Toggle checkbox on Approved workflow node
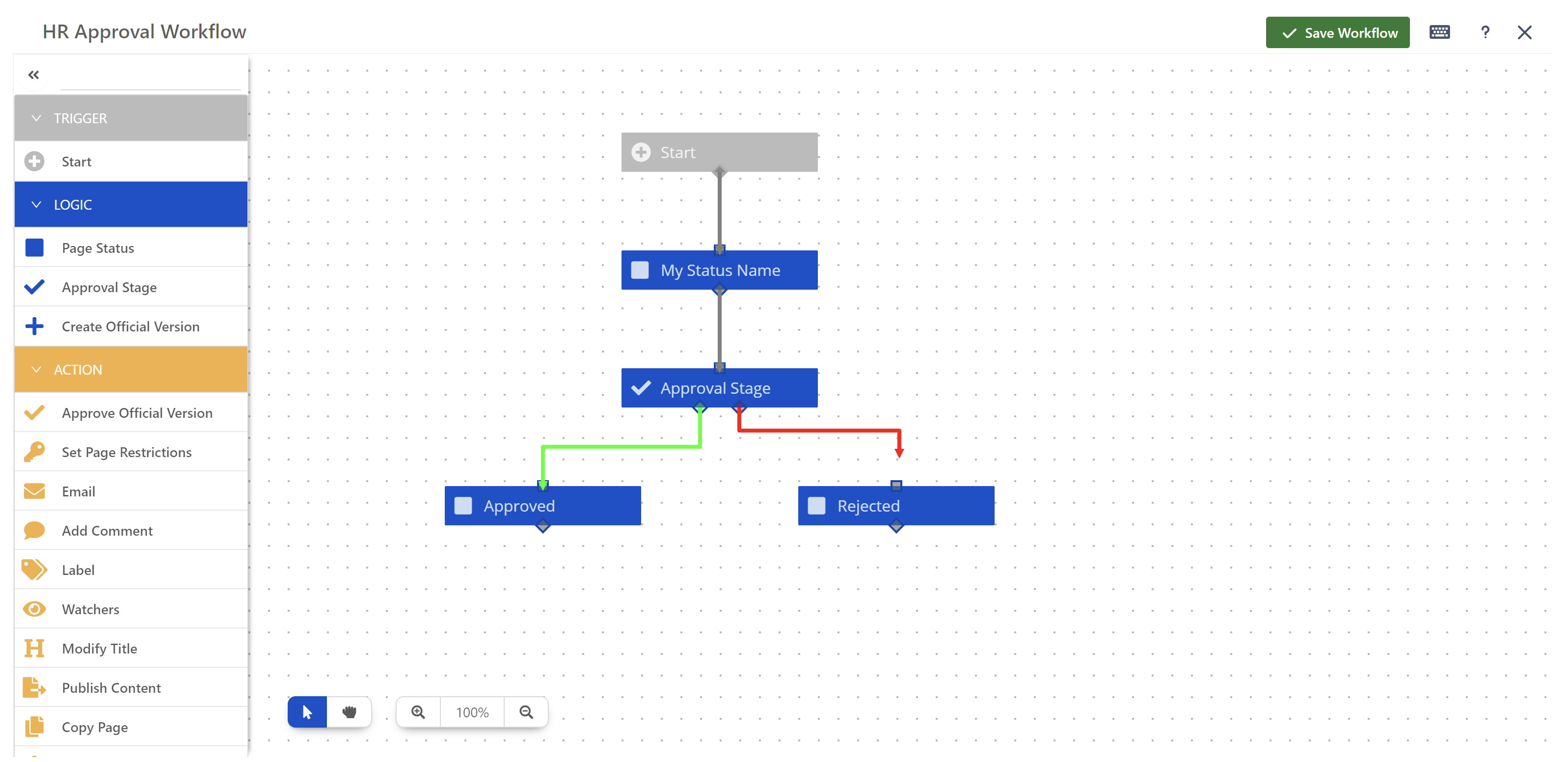 click(465, 506)
